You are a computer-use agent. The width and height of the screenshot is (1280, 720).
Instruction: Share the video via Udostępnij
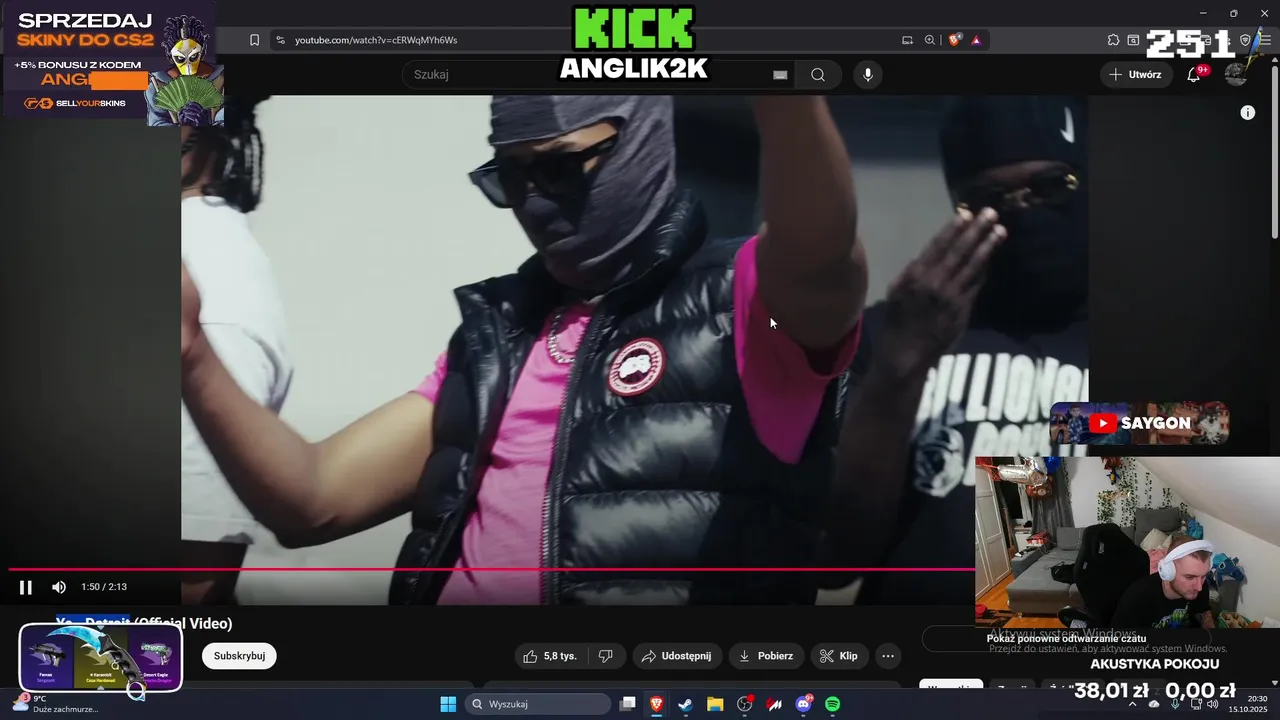(677, 656)
